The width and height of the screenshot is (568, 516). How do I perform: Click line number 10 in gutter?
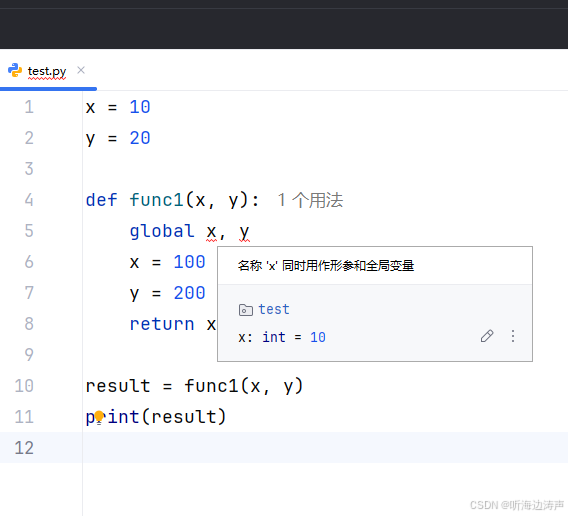click(24, 386)
